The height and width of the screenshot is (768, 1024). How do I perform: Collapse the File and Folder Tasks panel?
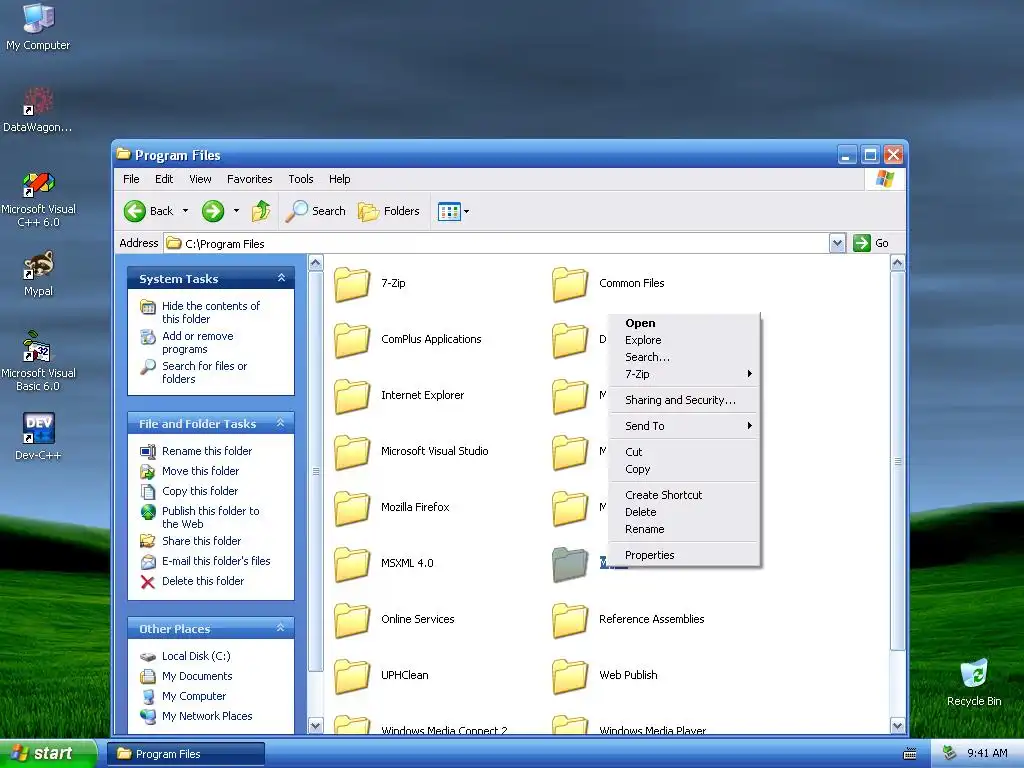281,423
